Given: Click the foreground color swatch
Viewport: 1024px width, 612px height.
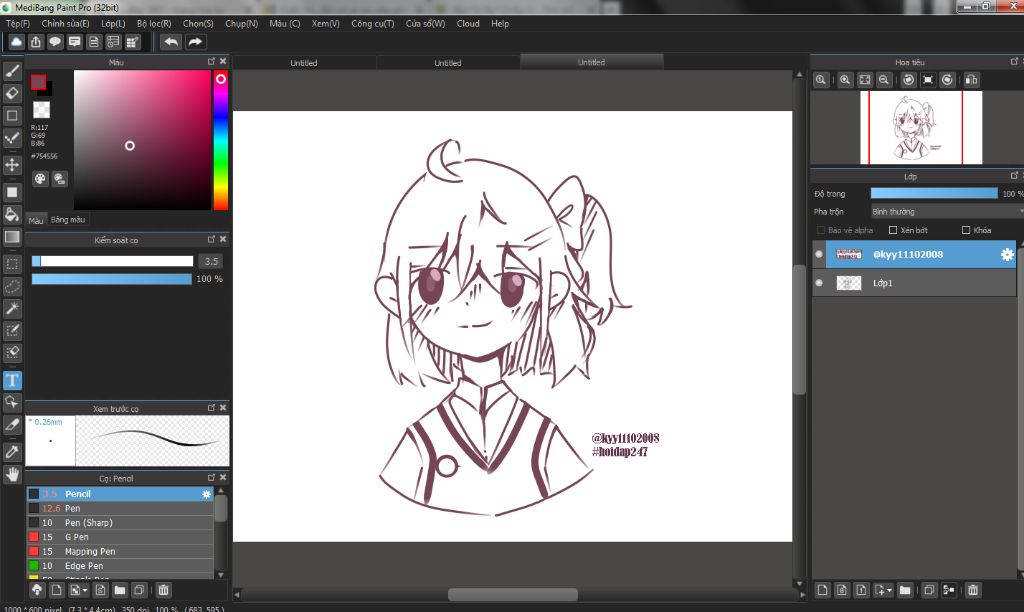Looking at the screenshot, I should point(38,82).
